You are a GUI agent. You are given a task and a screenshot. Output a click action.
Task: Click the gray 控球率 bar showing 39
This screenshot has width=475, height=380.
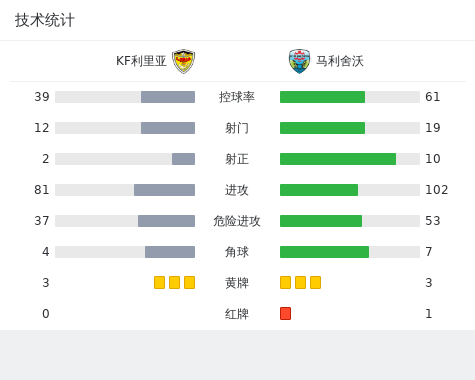168,97
